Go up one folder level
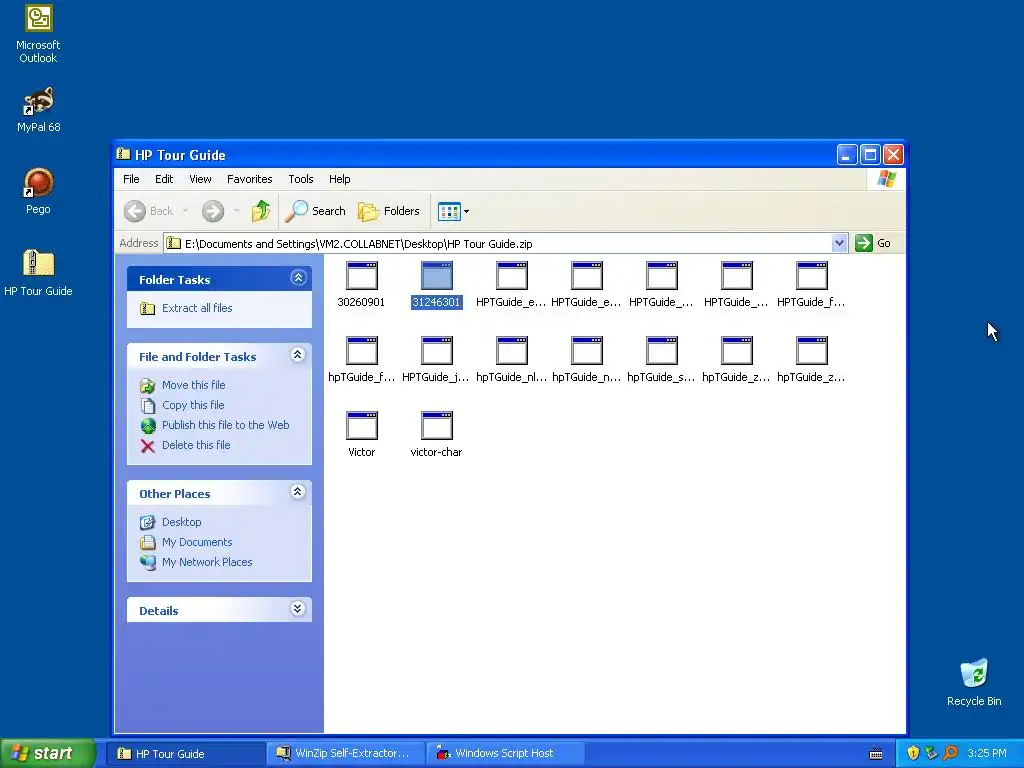Screen dimensions: 1024x768 [x=261, y=211]
